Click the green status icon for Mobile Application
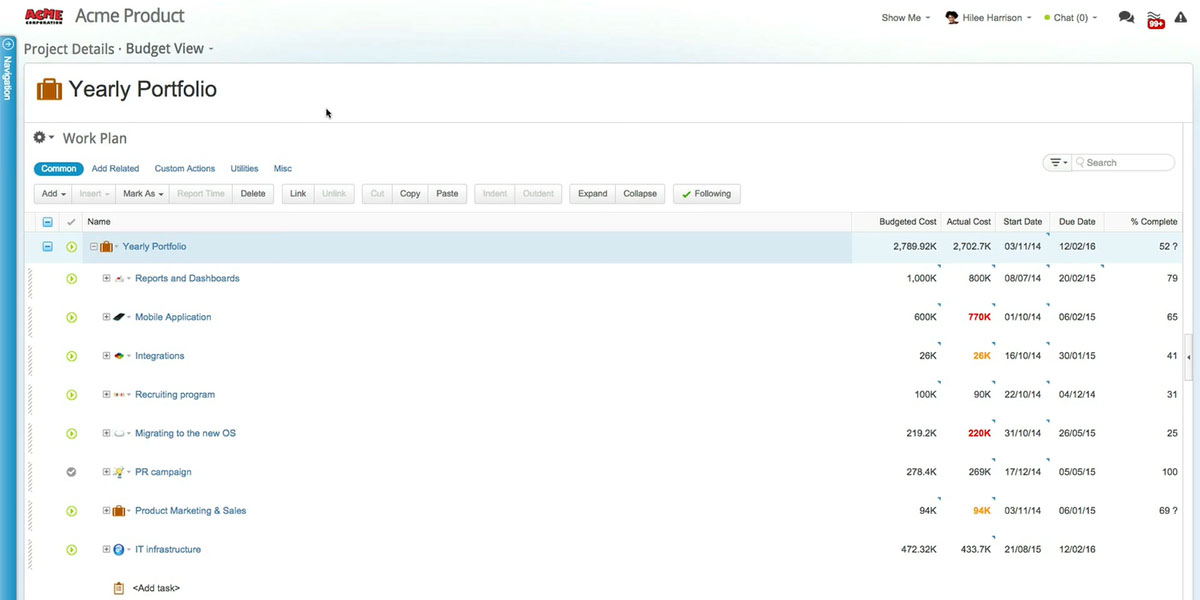The height and width of the screenshot is (600, 1200). [71, 317]
